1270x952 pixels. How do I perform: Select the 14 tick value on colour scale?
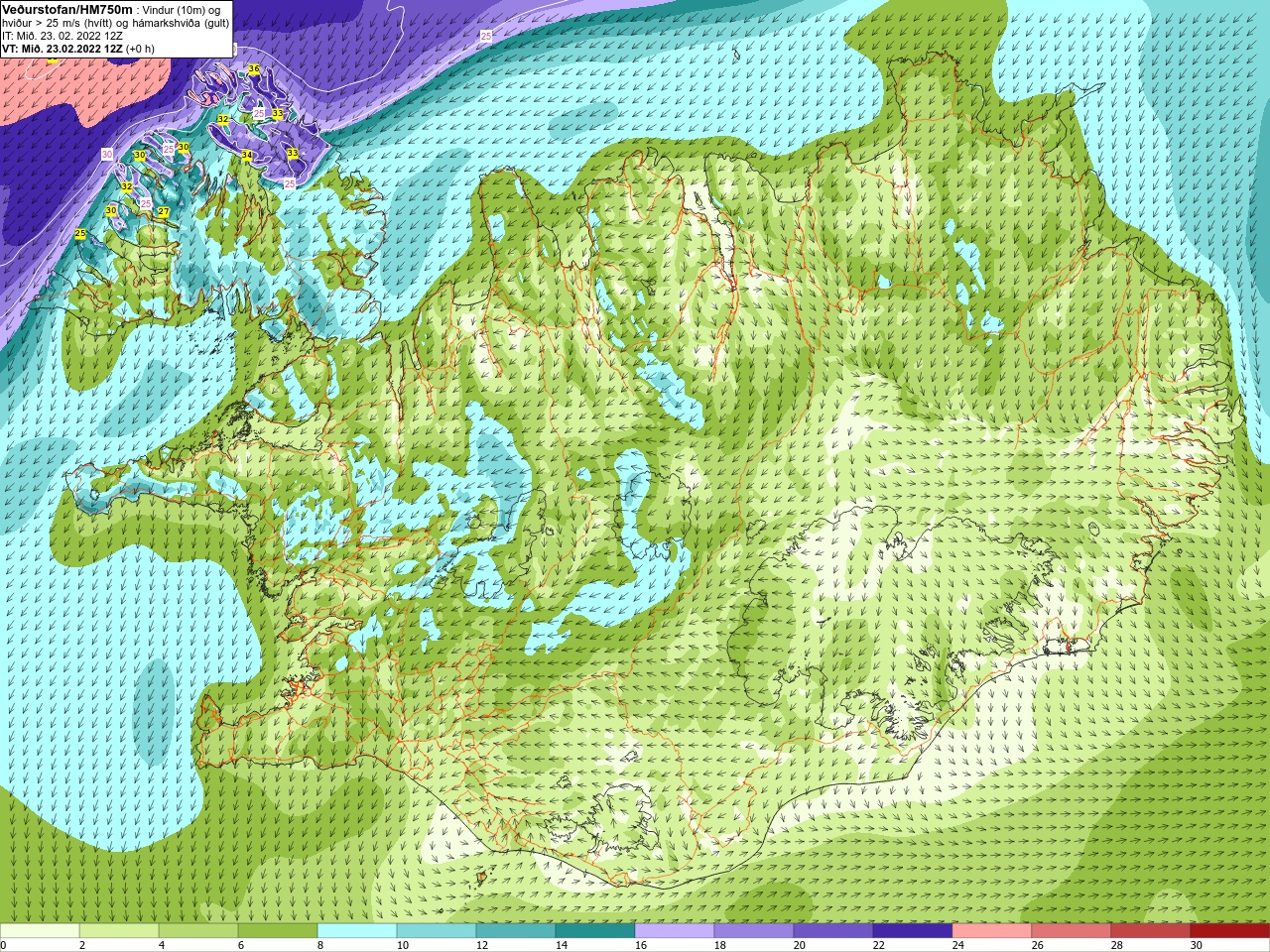(562, 945)
